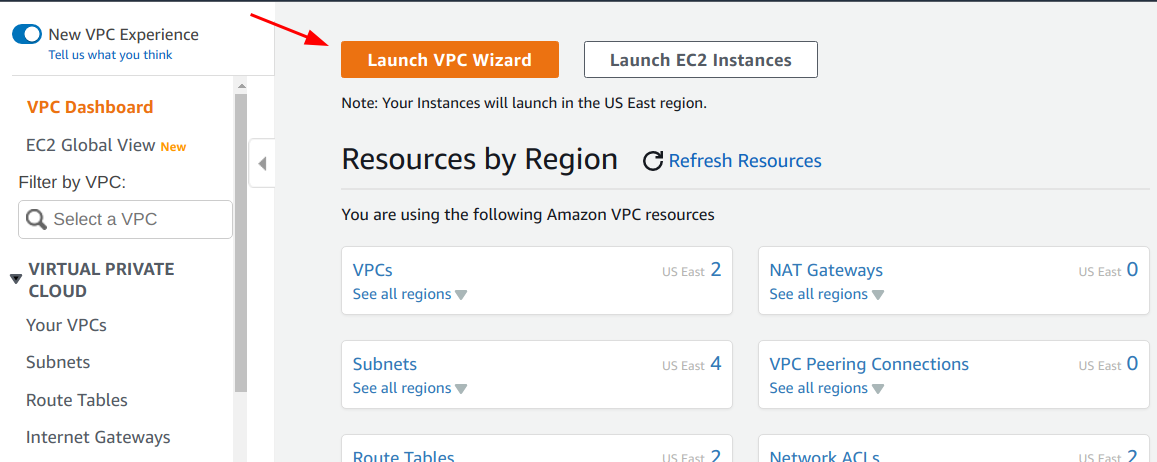Collapse the Virtual Private Cloud section arrow
The height and width of the screenshot is (462, 1157).
pyautogui.click(x=16, y=279)
